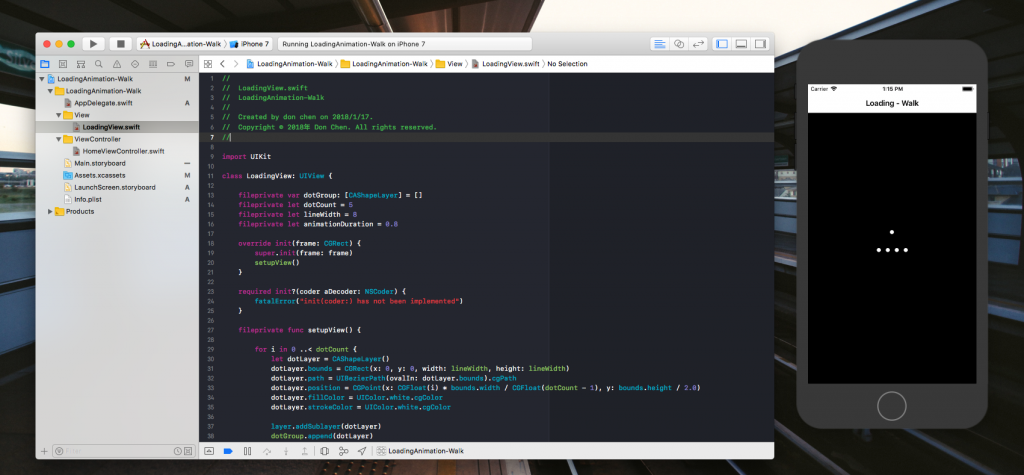Click line number 27 in gutter
Viewport: 1024px width, 475px height.
(210, 331)
